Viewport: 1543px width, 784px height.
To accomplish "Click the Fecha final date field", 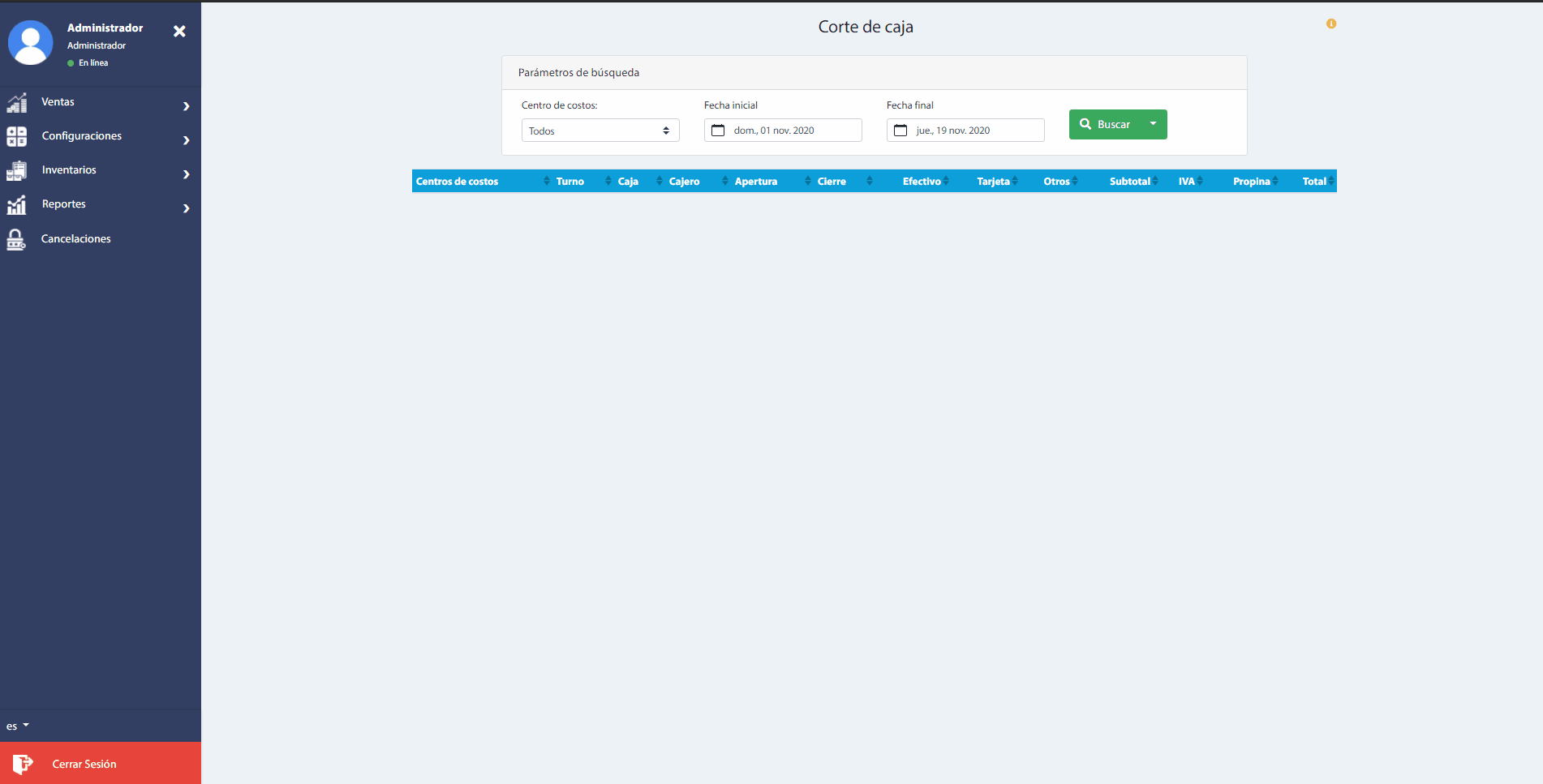I will pyautogui.click(x=965, y=131).
